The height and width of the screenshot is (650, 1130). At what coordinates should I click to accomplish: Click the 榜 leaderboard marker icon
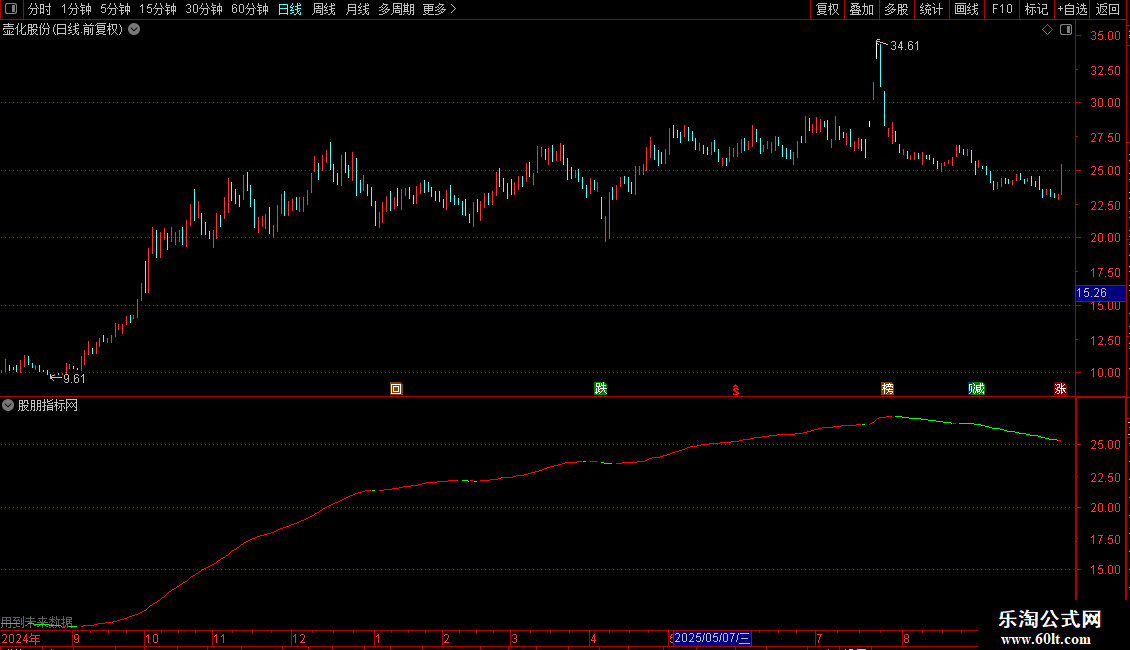click(887, 388)
